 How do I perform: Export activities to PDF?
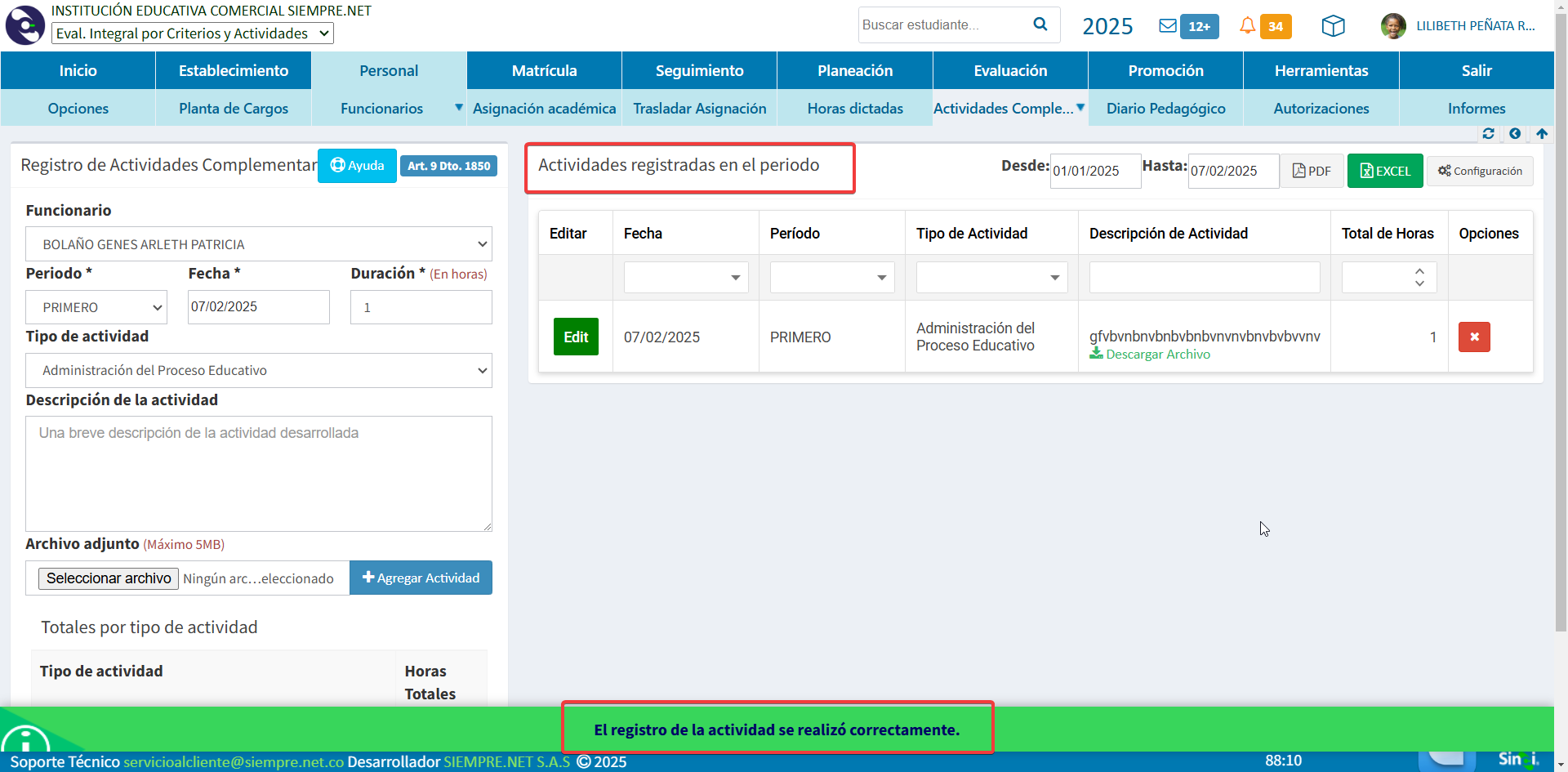tap(1311, 171)
